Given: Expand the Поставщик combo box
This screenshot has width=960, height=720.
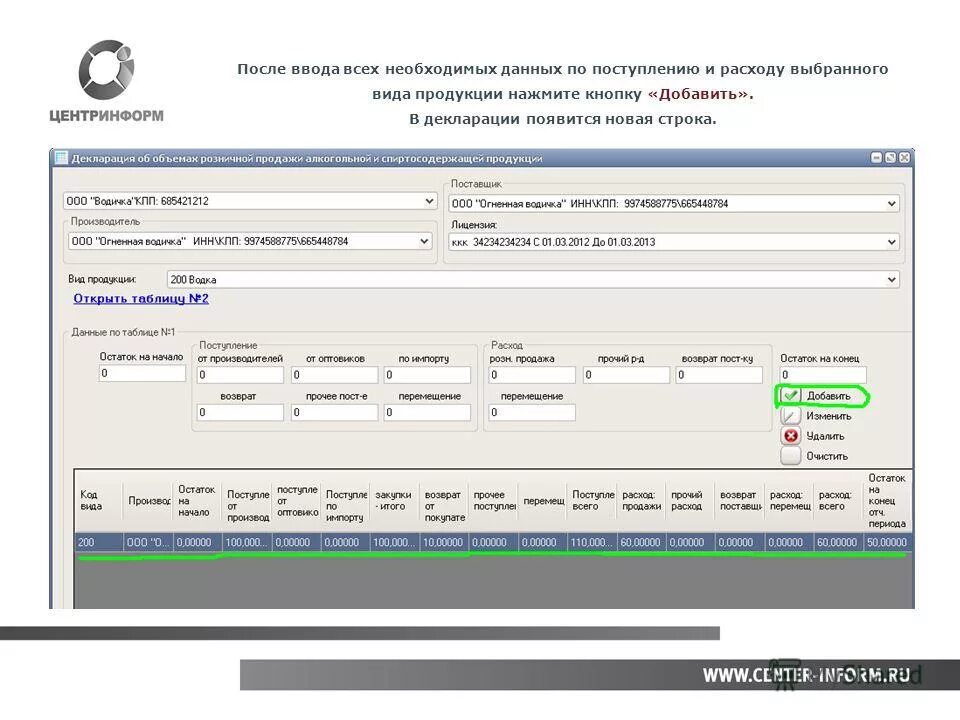Looking at the screenshot, I should coord(893,202).
